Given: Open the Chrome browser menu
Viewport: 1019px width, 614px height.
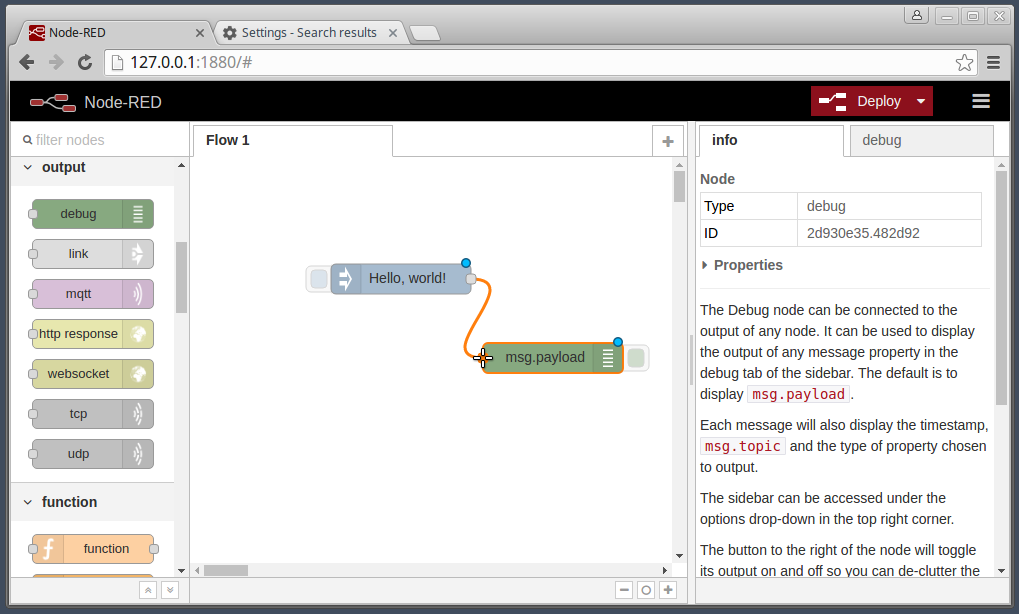Looking at the screenshot, I should coord(994,62).
